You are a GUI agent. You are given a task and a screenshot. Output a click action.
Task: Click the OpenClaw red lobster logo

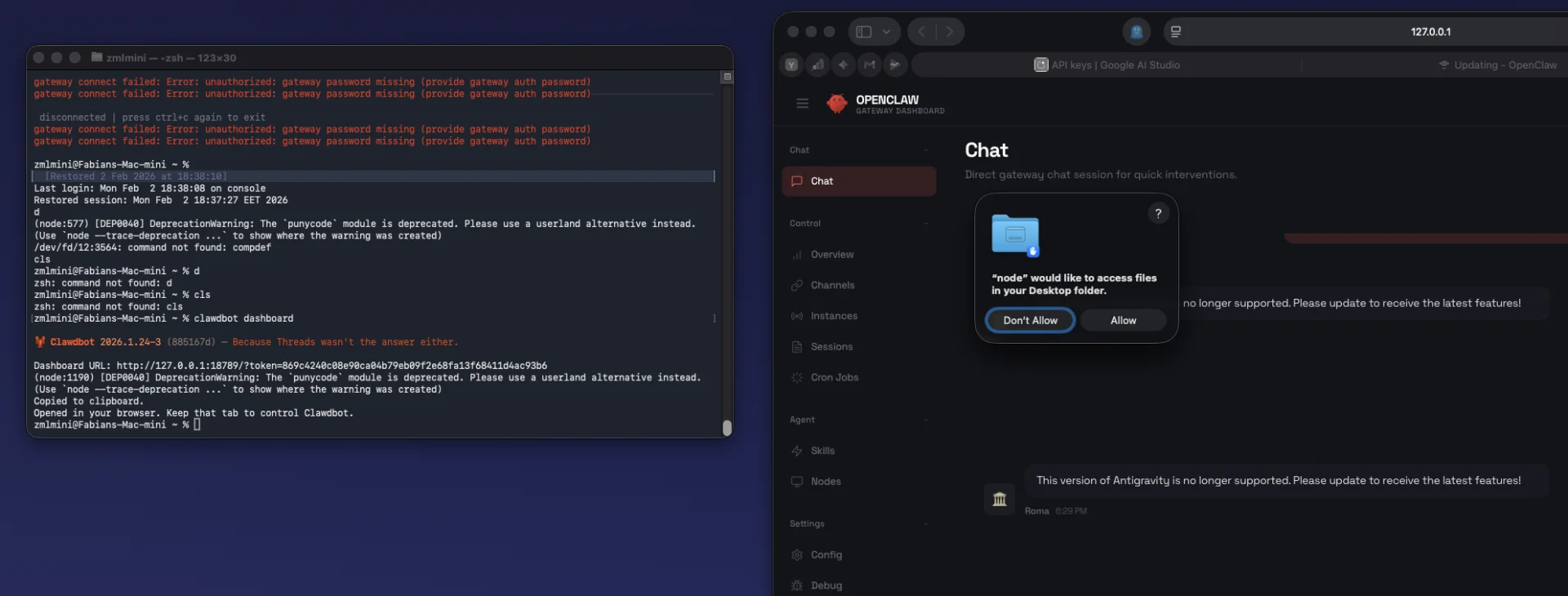coord(836,104)
